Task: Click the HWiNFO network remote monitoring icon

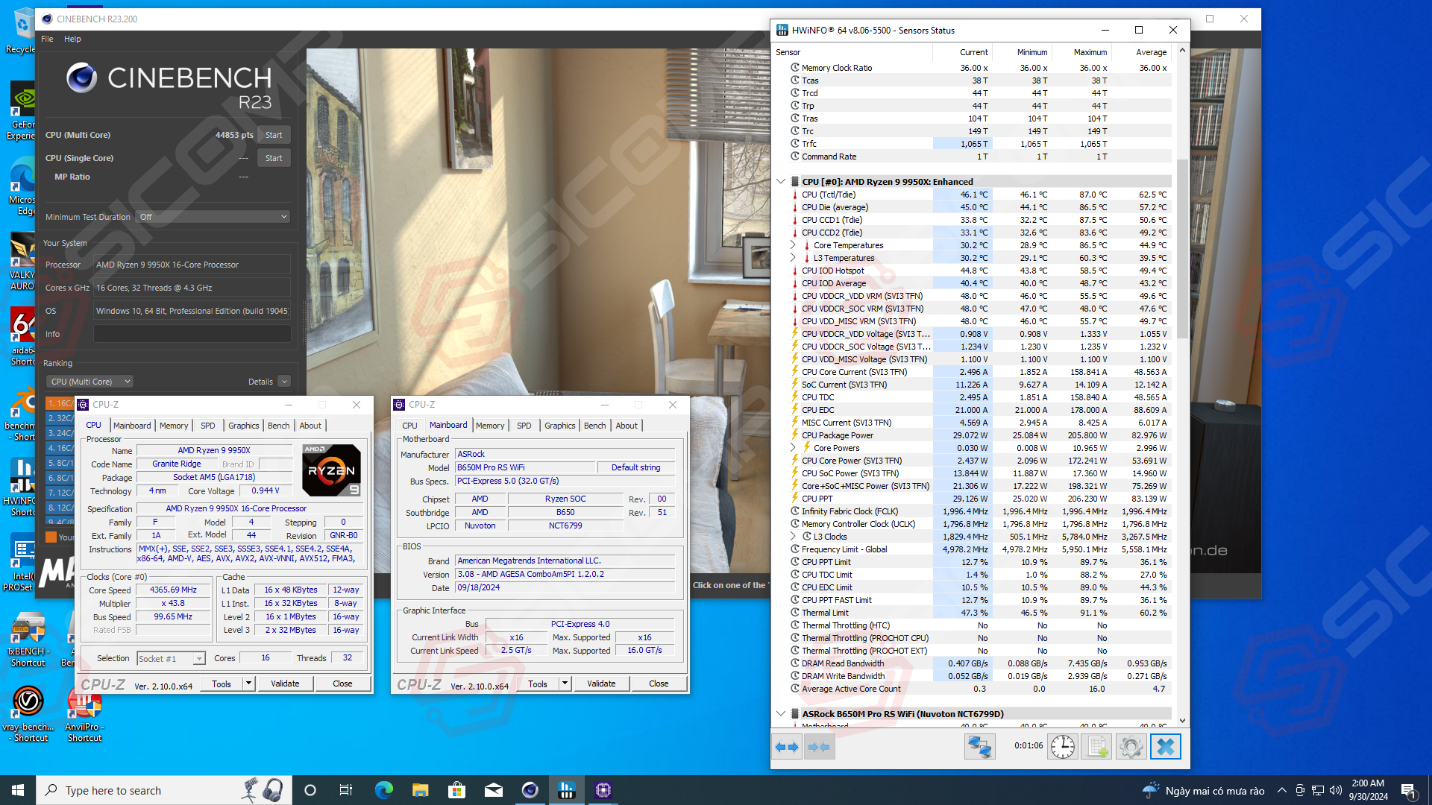Action: click(x=979, y=747)
